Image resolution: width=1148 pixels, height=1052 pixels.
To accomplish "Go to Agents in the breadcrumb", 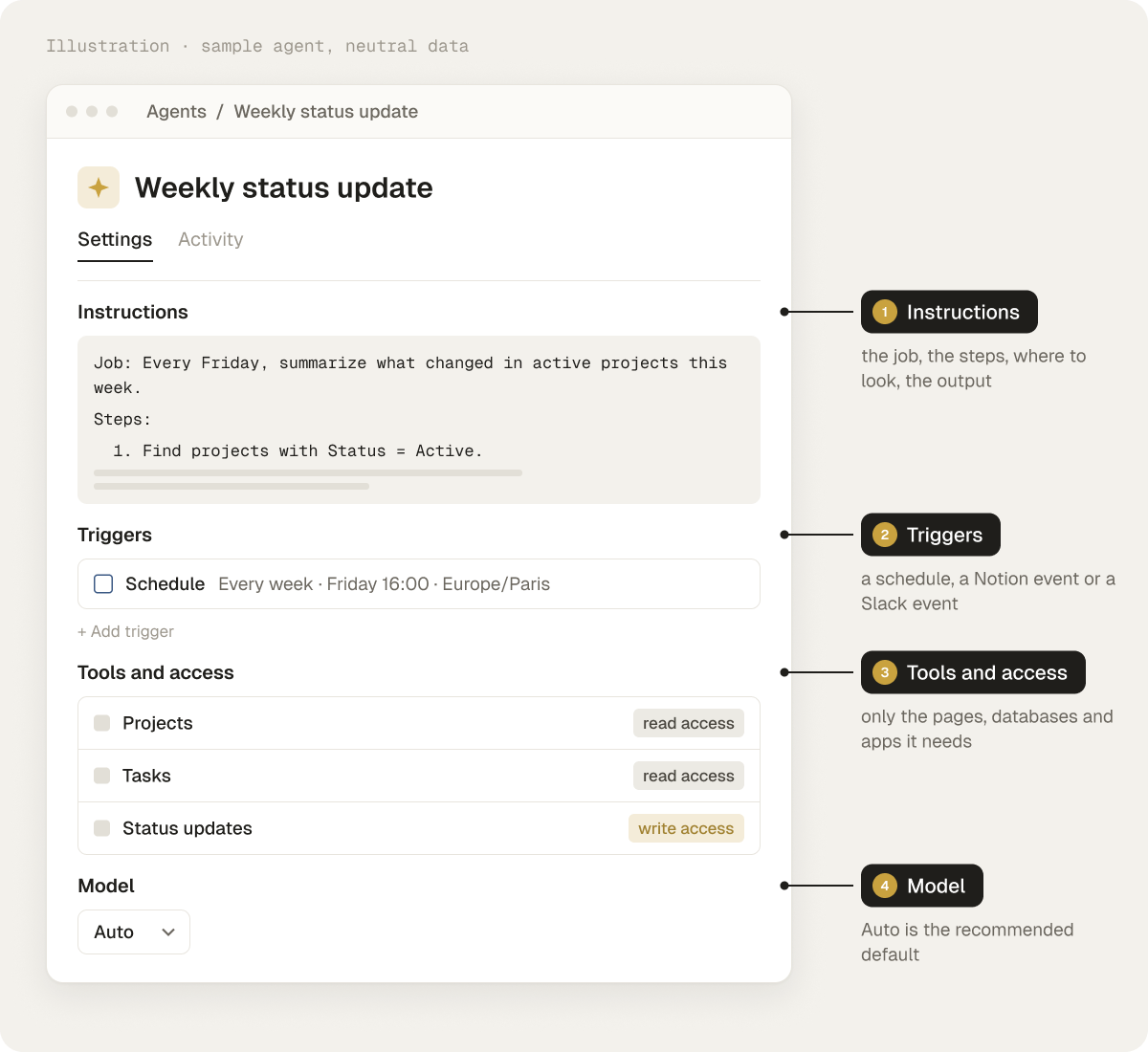I will (x=176, y=112).
